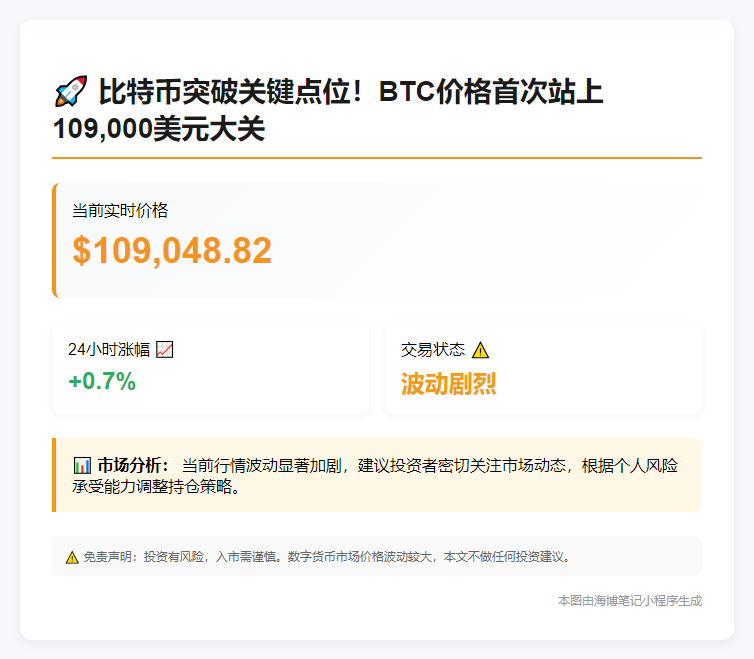
Task: Click the orange 波动剧烈 status text
Action: 448,384
